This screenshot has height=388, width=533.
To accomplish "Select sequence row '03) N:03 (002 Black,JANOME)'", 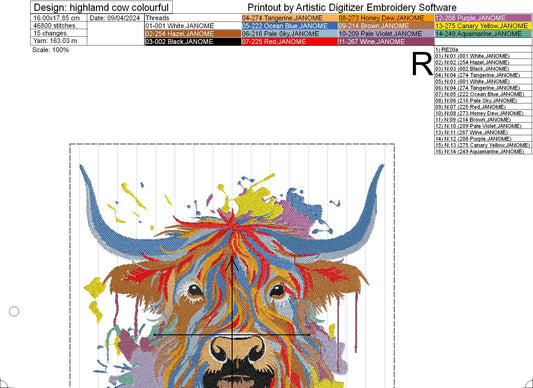I will [483, 69].
